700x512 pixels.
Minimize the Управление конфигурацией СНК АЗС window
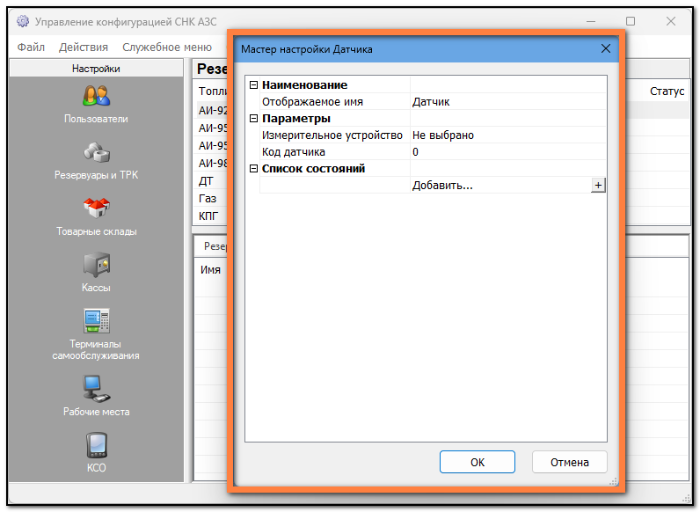pos(591,21)
